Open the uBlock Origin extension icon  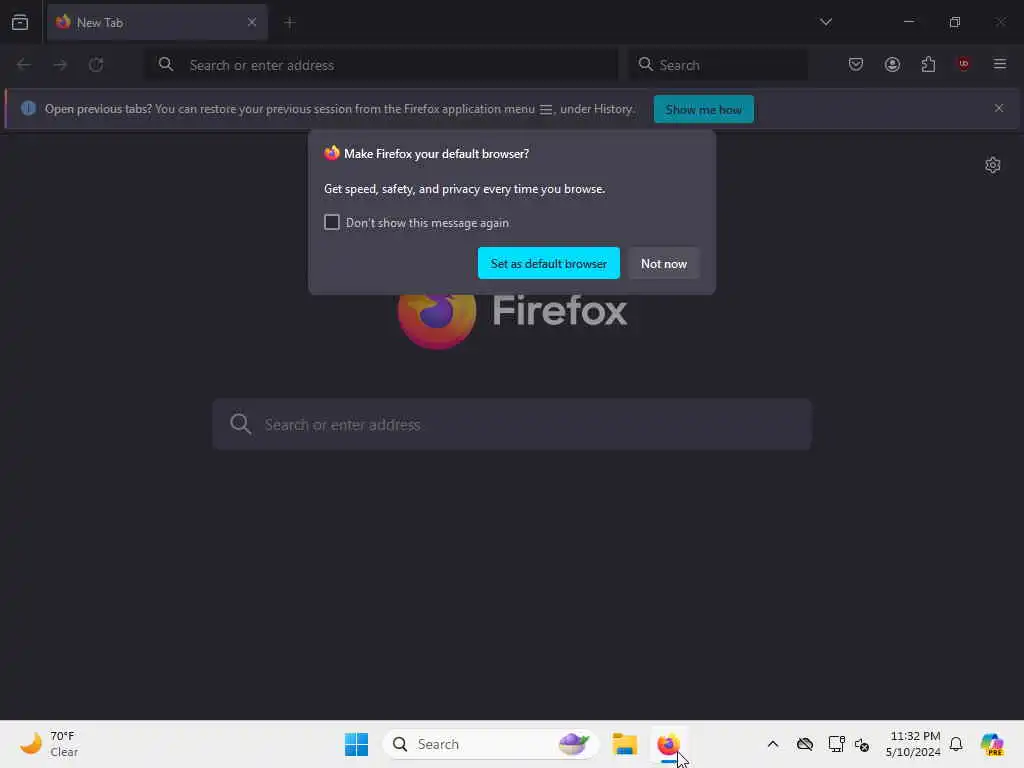pyautogui.click(x=963, y=64)
